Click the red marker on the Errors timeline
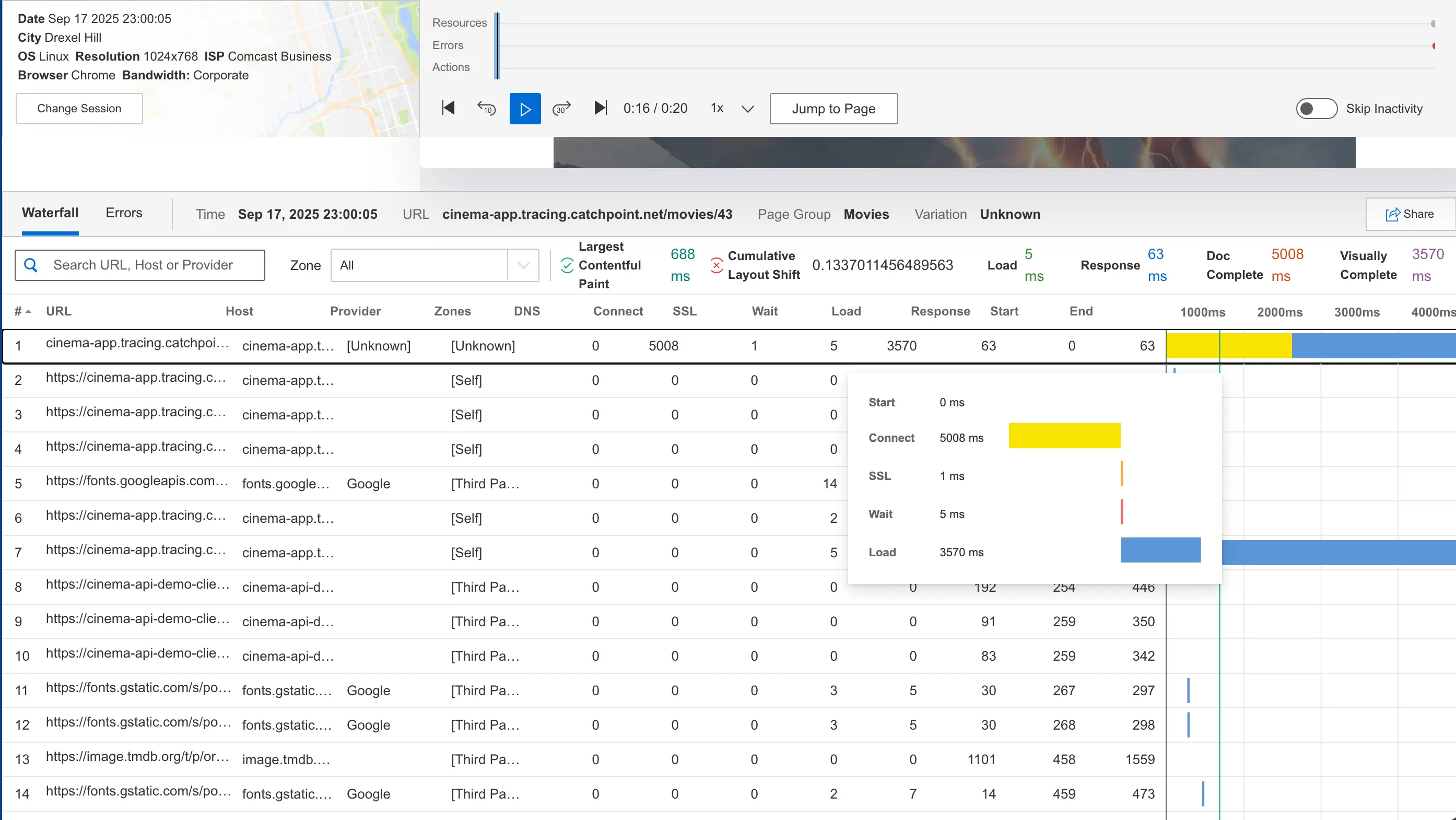Image resolution: width=1456 pixels, height=820 pixels. click(1434, 46)
